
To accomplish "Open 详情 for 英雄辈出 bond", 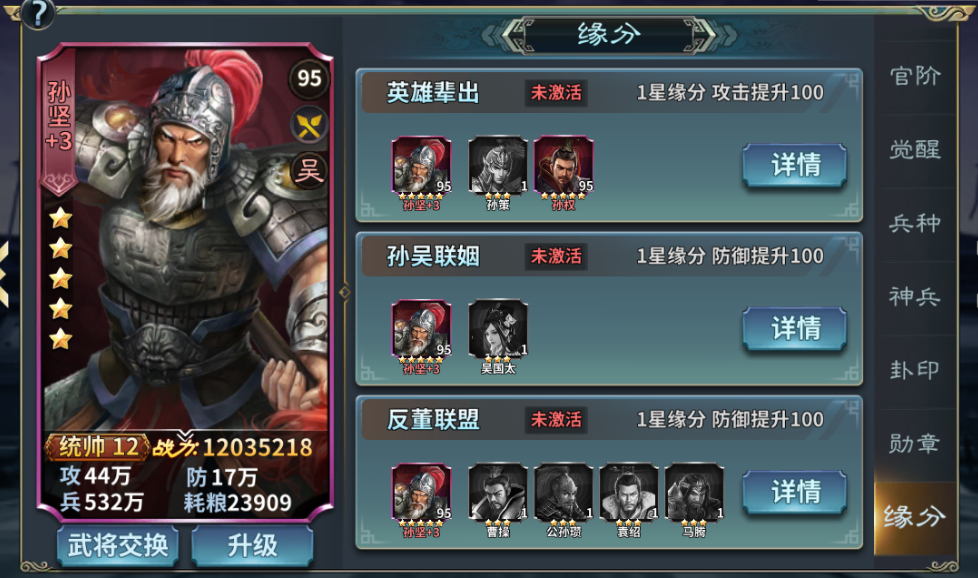I will 795,165.
